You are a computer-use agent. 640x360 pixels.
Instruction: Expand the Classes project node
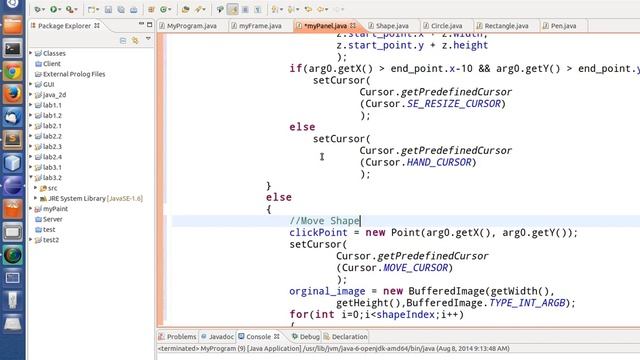click(31, 53)
